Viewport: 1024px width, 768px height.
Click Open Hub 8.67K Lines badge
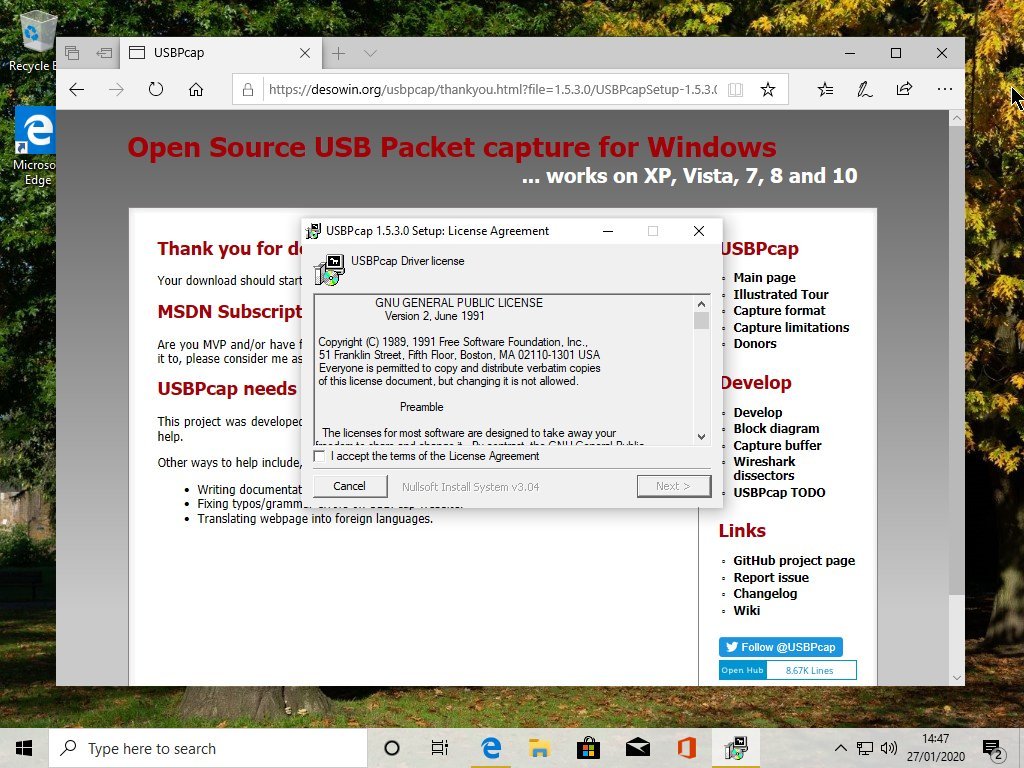pyautogui.click(x=788, y=670)
